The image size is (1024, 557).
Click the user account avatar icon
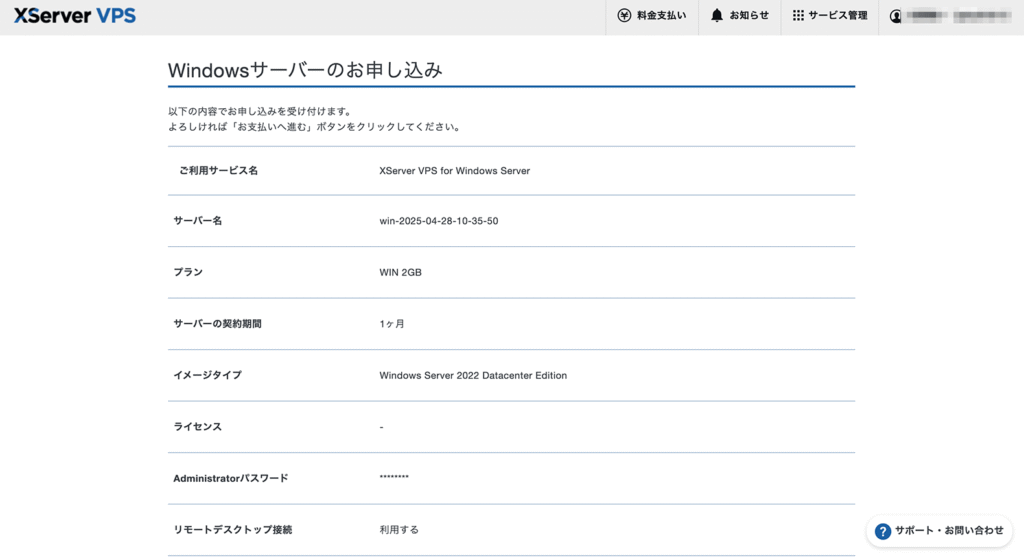[x=896, y=16]
